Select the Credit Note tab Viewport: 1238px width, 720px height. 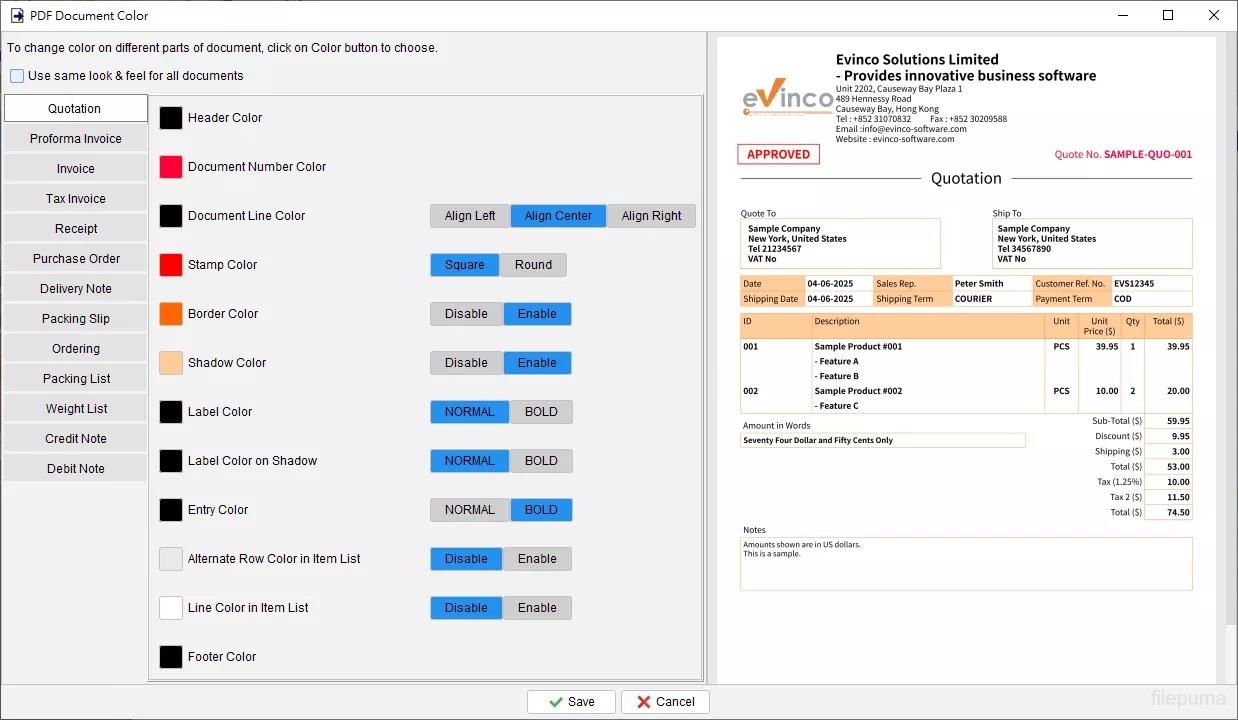[76, 439]
